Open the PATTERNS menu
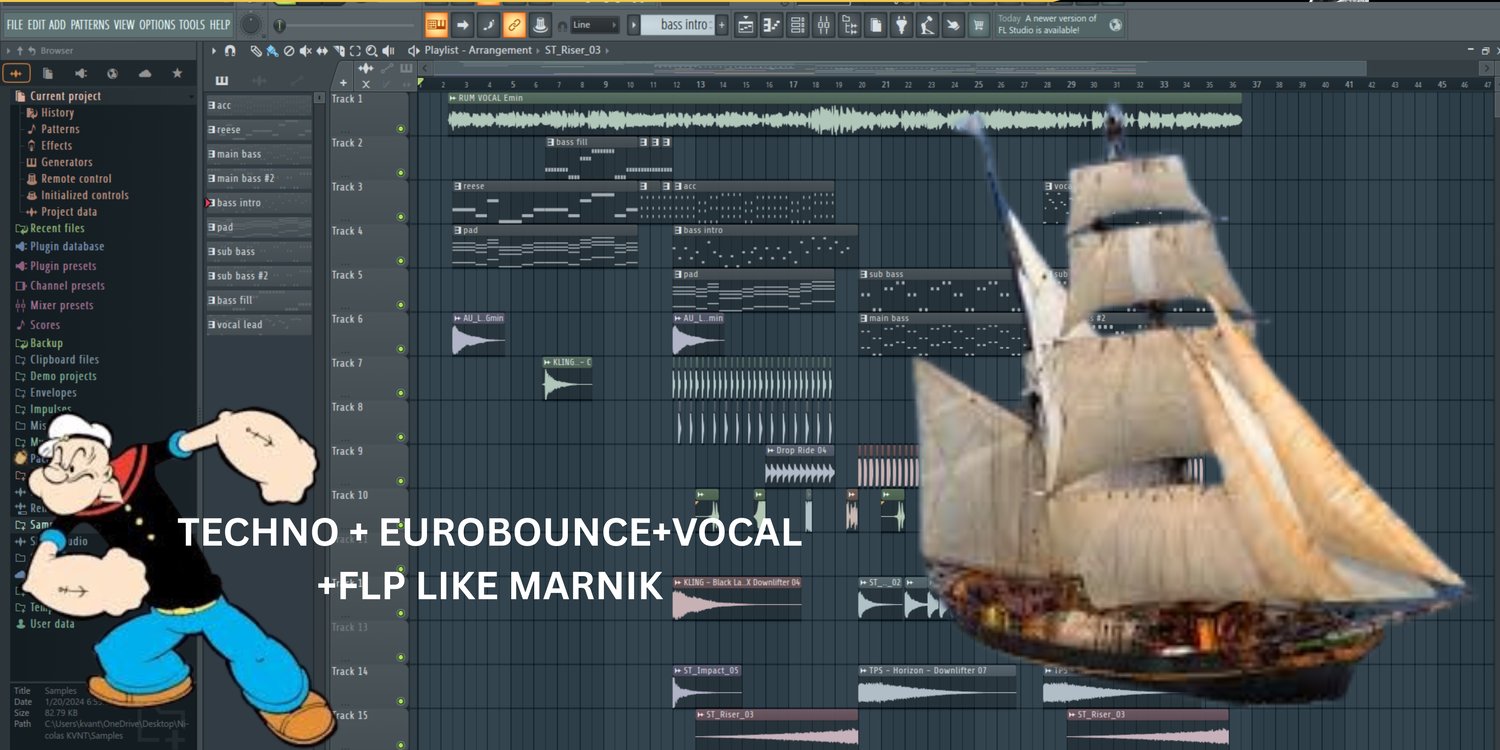Screen dimensions: 1500x750 [90, 25]
